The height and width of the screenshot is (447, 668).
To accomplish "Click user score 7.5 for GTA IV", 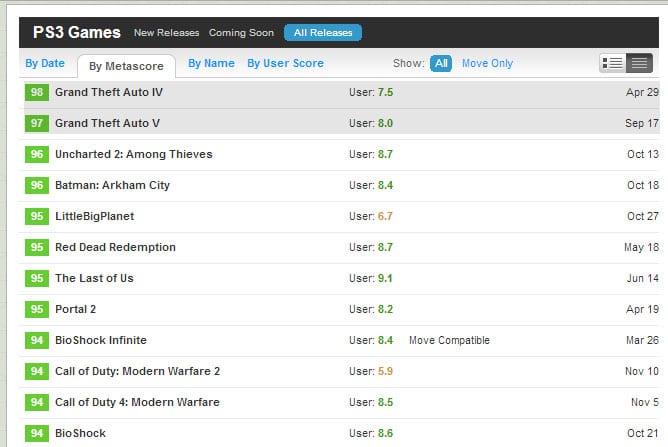I will click(x=385, y=92).
